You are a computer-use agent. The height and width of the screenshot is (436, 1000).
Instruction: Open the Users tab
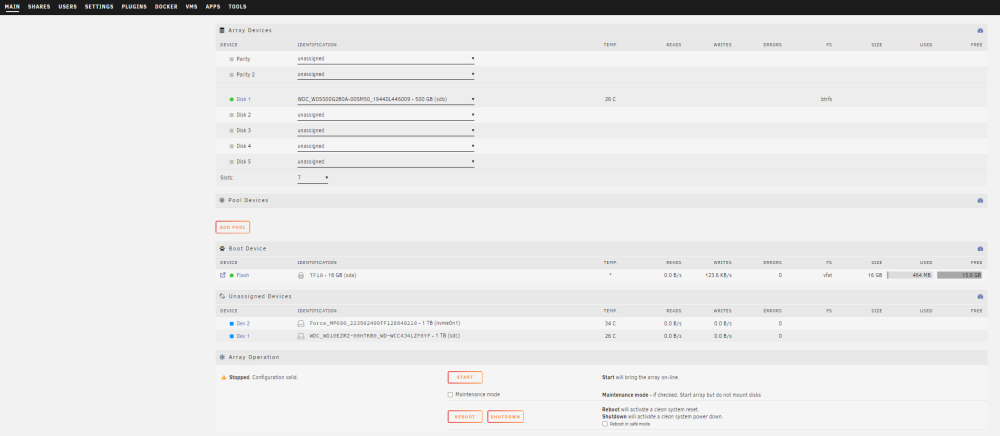(68, 7)
